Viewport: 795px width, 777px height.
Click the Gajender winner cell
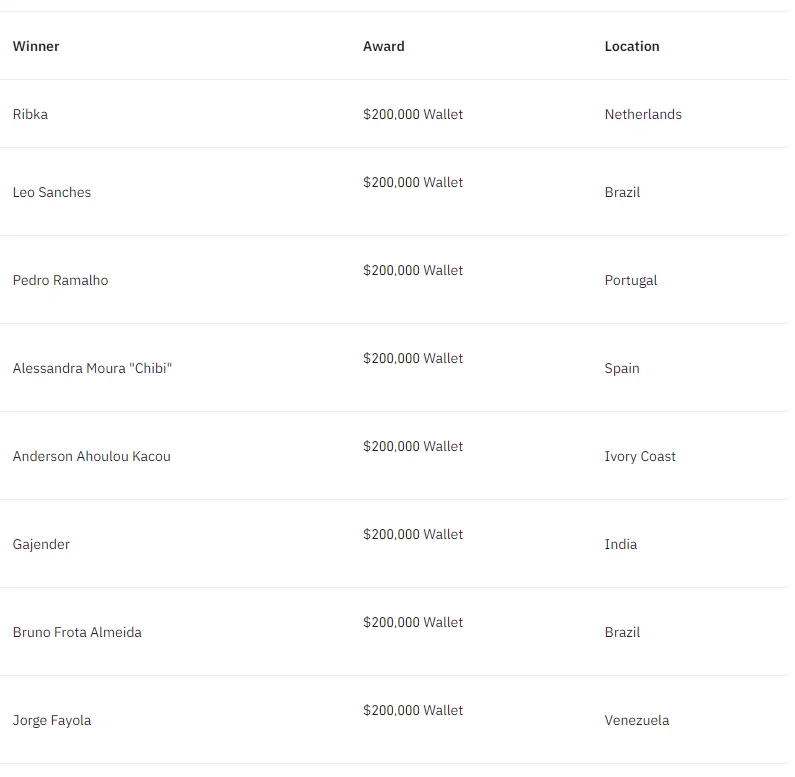click(x=41, y=544)
